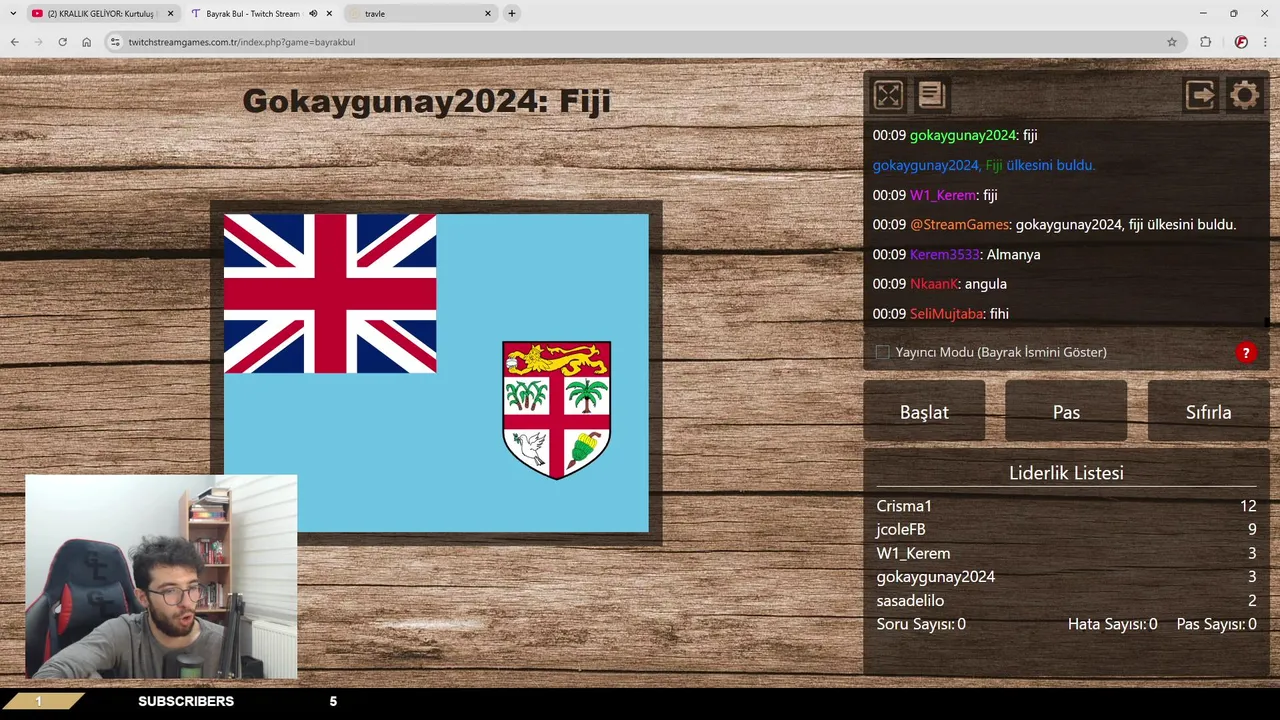Reset the game with Sıfırla
This screenshot has width=1280, height=720.
(x=1208, y=411)
